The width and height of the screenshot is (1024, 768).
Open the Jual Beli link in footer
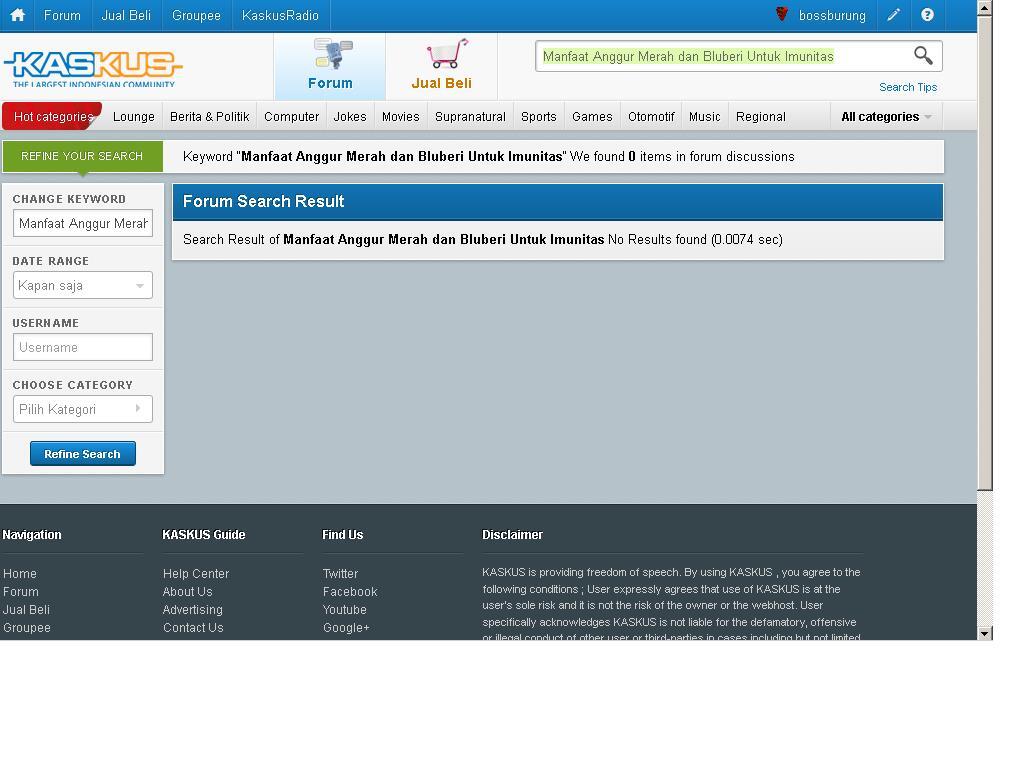point(26,610)
